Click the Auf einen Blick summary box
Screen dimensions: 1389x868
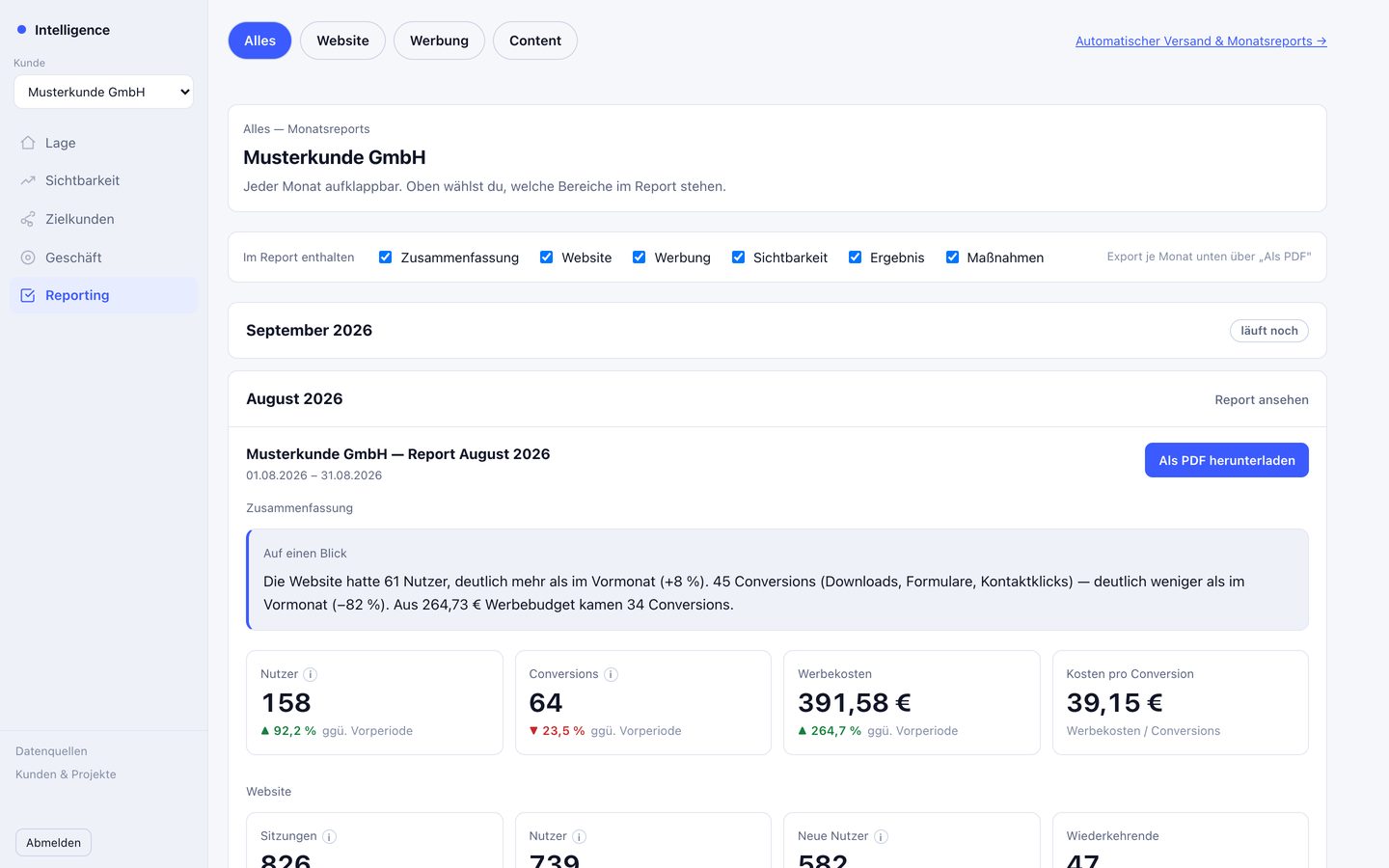[777, 580]
